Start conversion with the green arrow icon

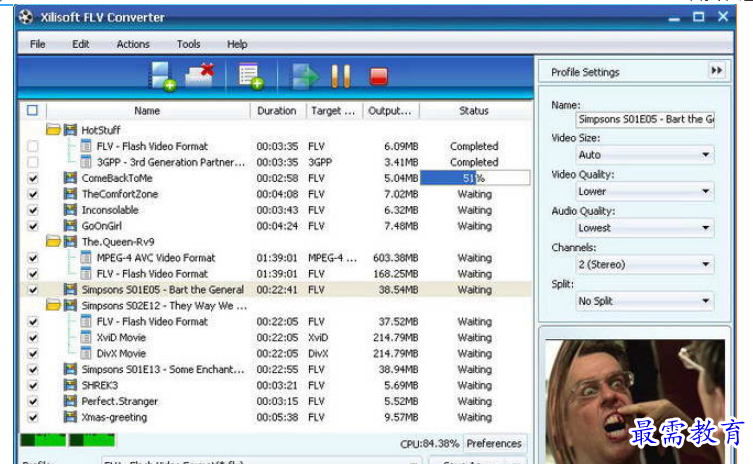tap(305, 76)
